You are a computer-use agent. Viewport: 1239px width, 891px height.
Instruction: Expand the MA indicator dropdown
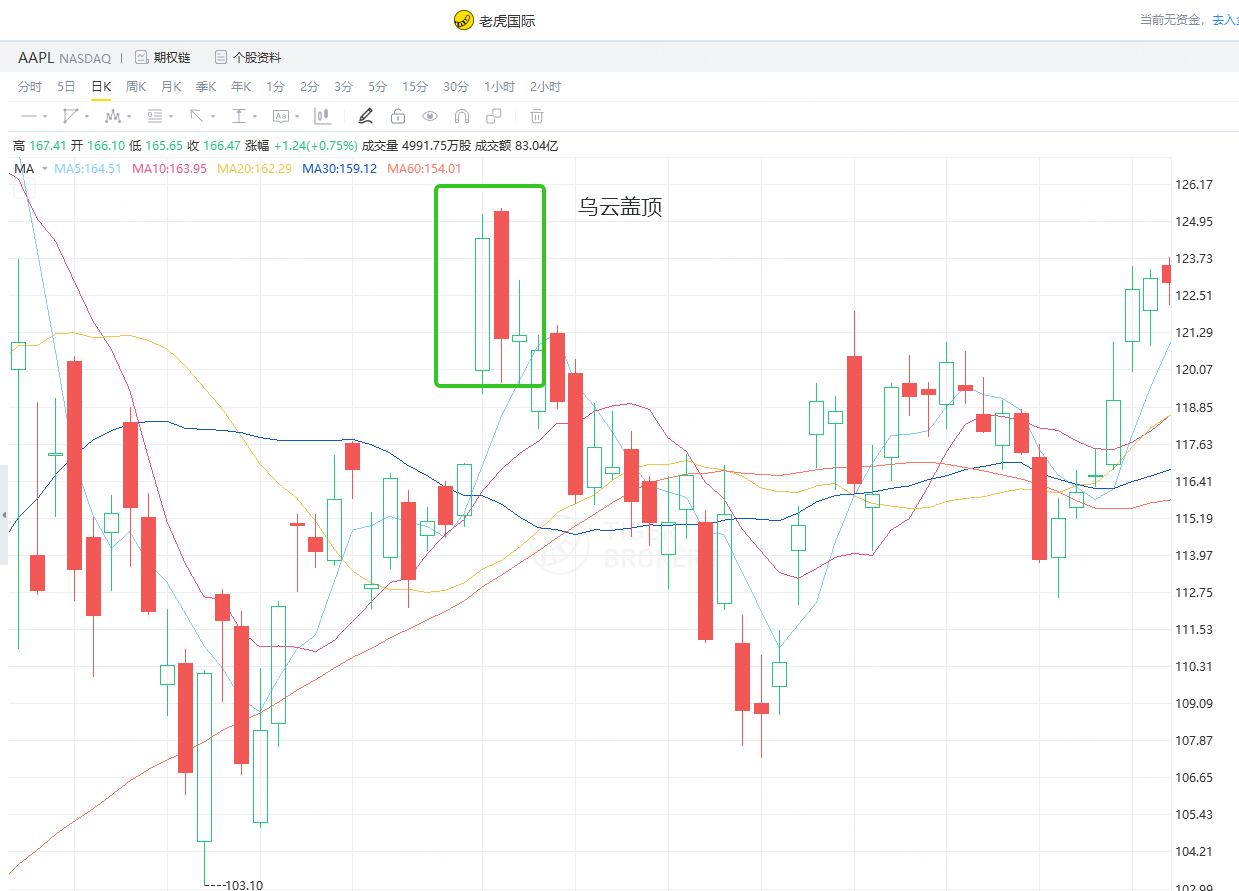[45, 169]
